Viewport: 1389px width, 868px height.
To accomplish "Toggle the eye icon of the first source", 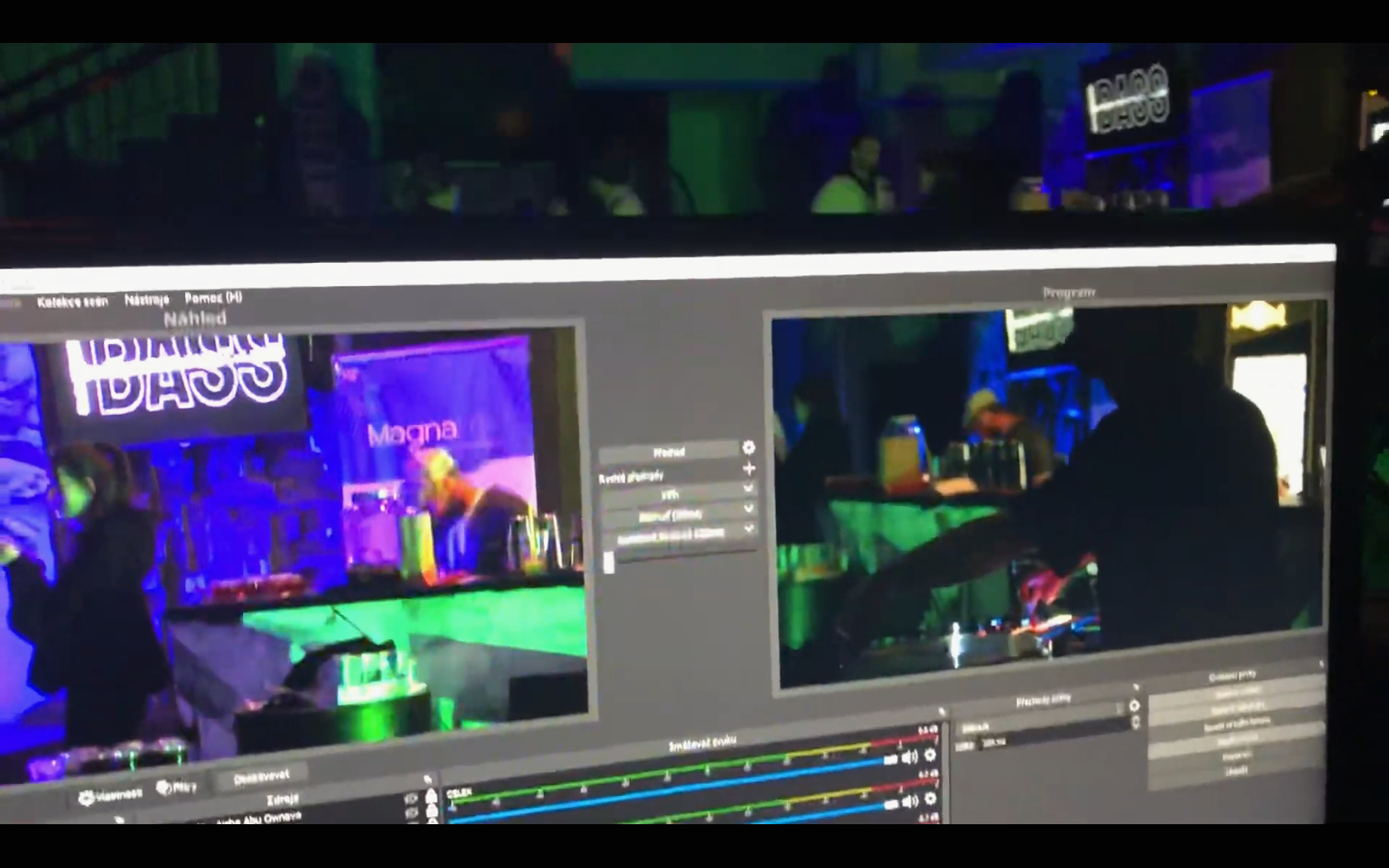I will (x=411, y=799).
